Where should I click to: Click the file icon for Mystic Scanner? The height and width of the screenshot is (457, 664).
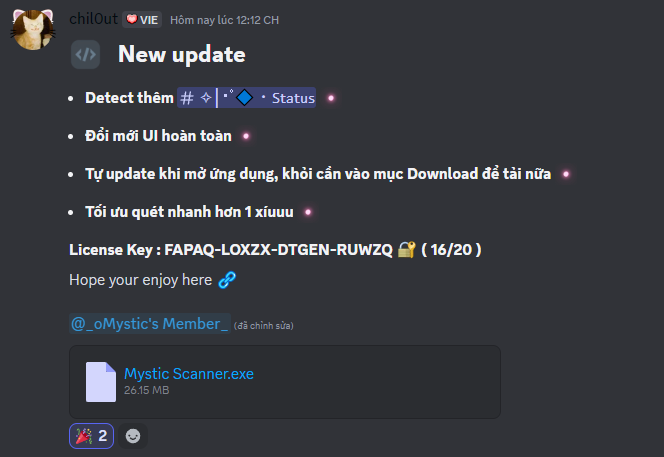[x=101, y=382]
